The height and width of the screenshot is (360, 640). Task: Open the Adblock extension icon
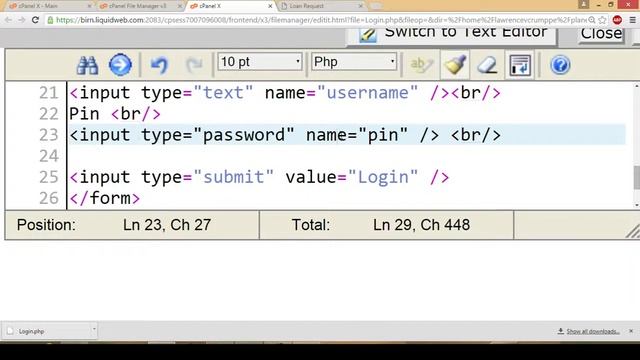tap(617, 20)
